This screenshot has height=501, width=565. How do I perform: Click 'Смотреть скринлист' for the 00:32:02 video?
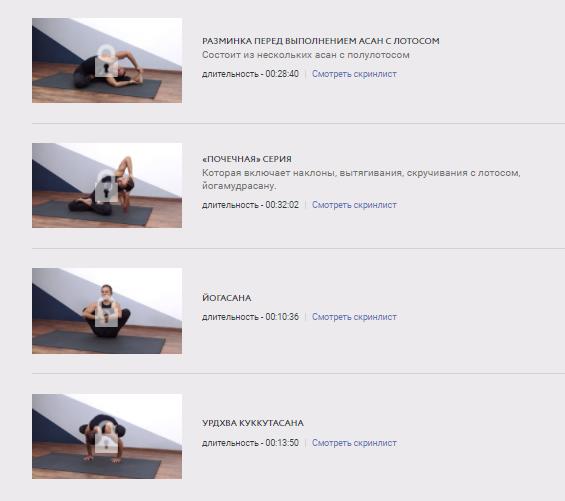tap(354, 205)
